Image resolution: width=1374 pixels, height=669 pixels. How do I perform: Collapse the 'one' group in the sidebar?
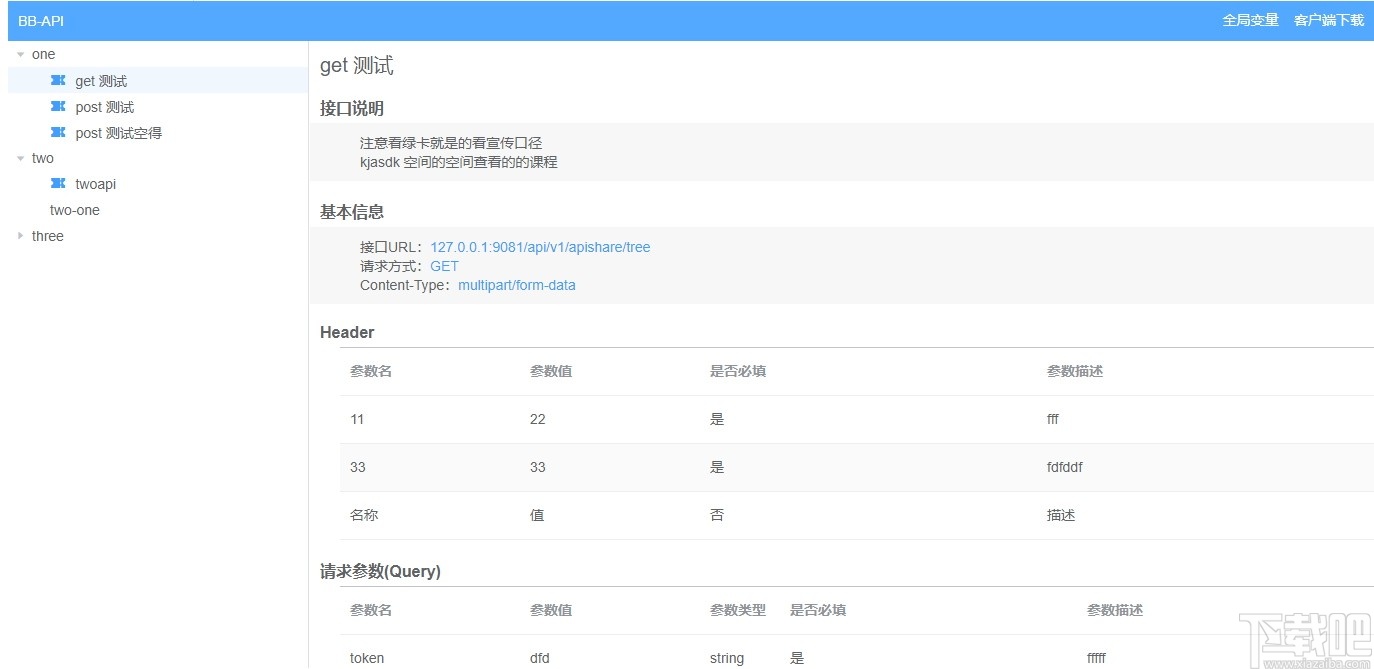pyautogui.click(x=20, y=54)
